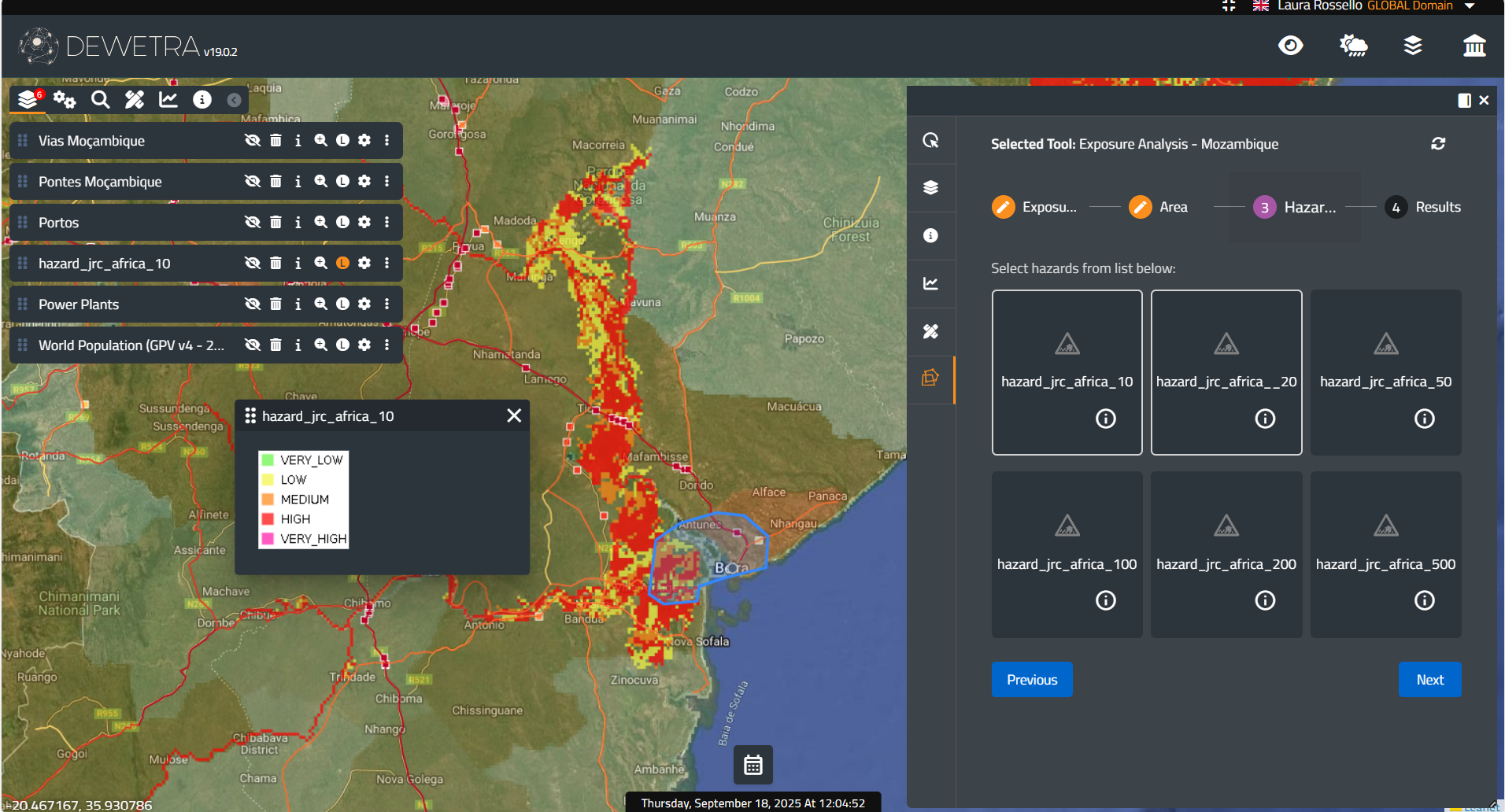Screen dimensions: 1505x812
Task: Open the user domain dropdown arrow
Action: pos(1469,6)
